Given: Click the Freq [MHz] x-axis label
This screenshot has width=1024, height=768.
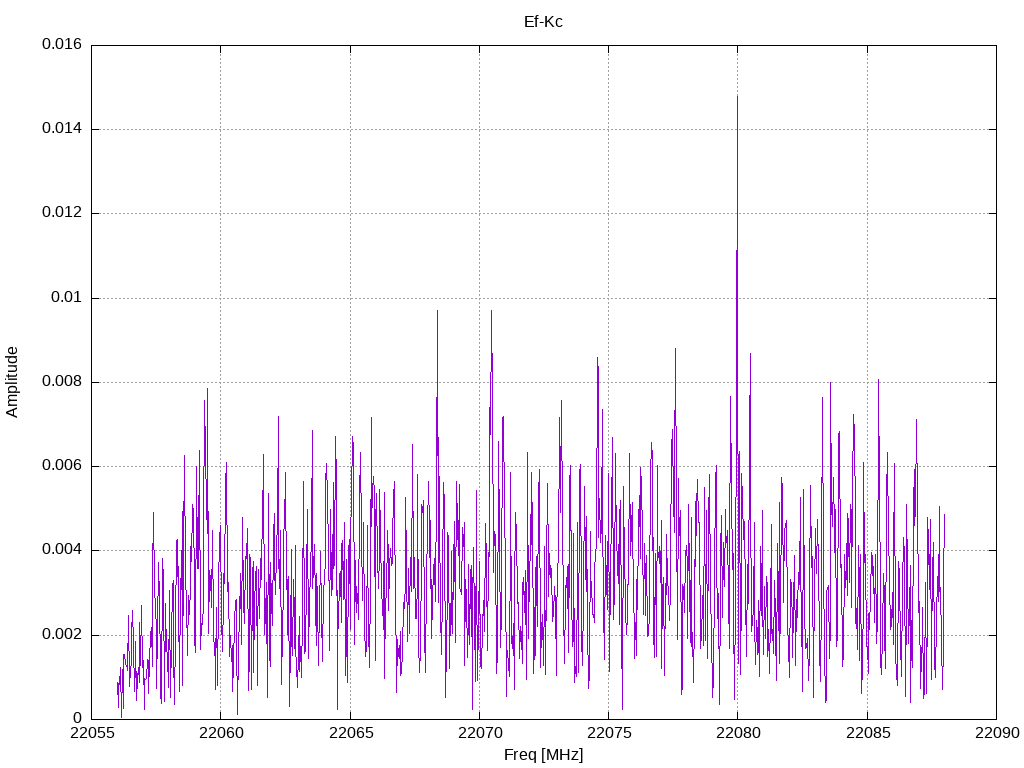Looking at the screenshot, I should tap(543, 755).
